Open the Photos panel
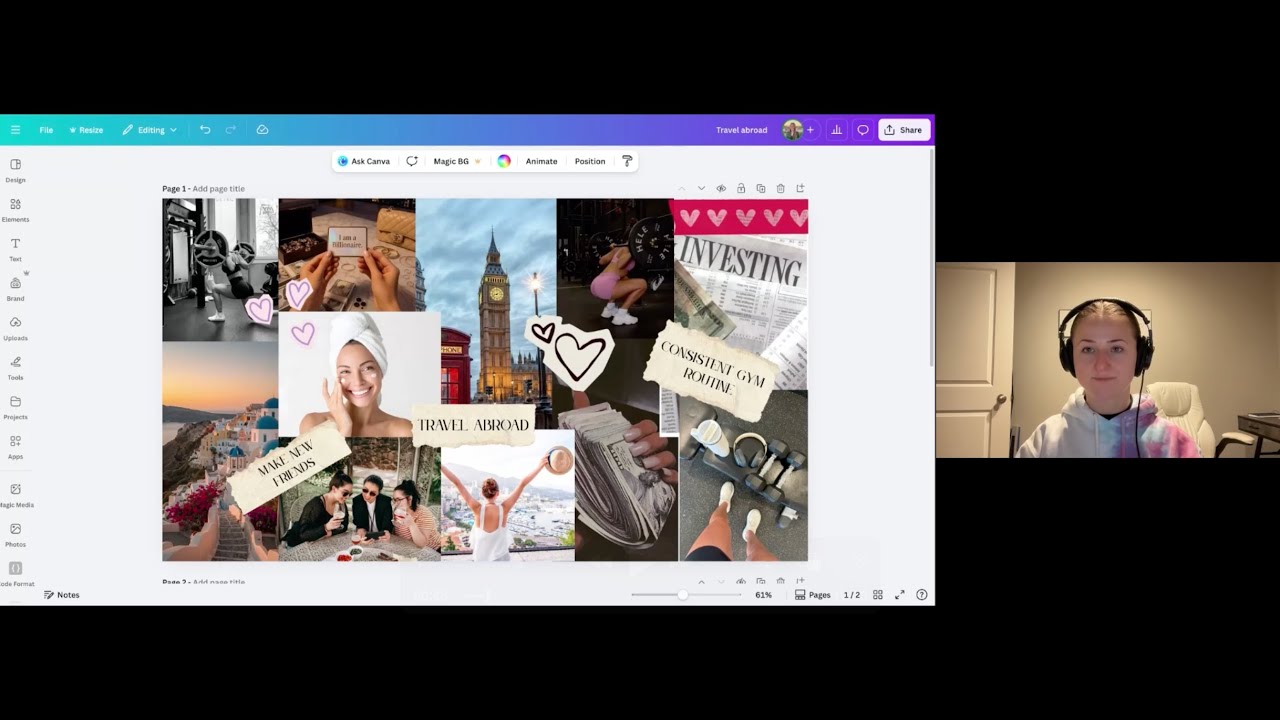The width and height of the screenshot is (1280, 720). click(x=15, y=535)
